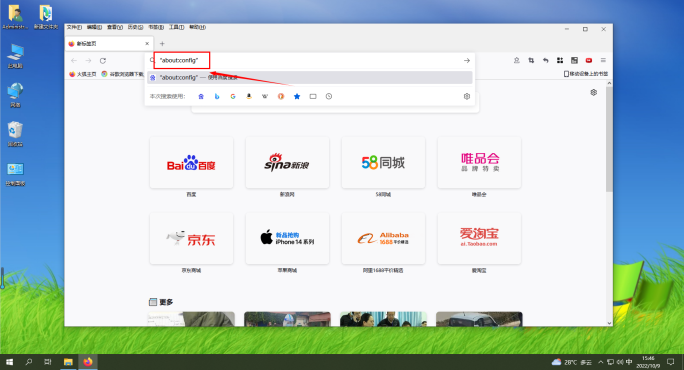This screenshot has width=684, height=370.
Task: Click the 火狐主页 bookmark link
Action: click(83, 74)
